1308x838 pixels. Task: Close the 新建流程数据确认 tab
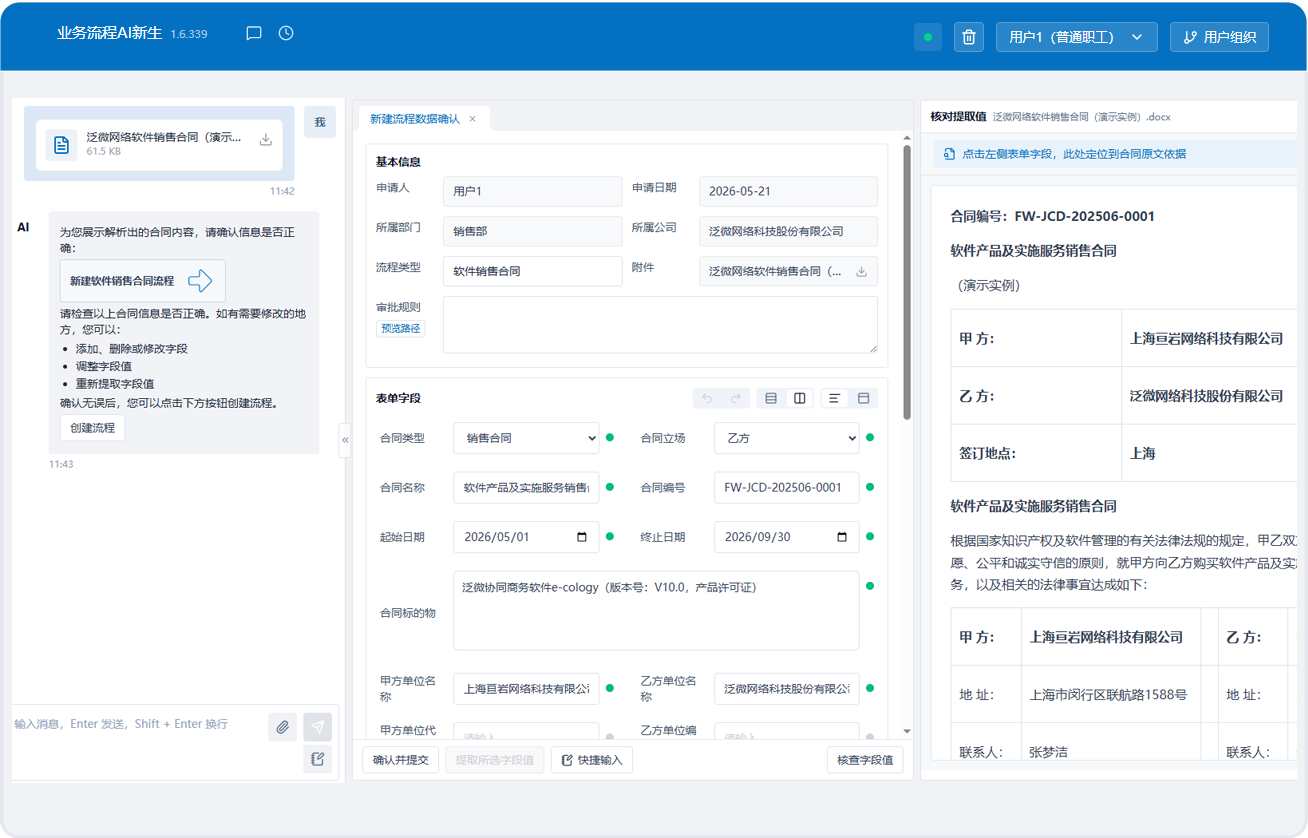click(472, 119)
